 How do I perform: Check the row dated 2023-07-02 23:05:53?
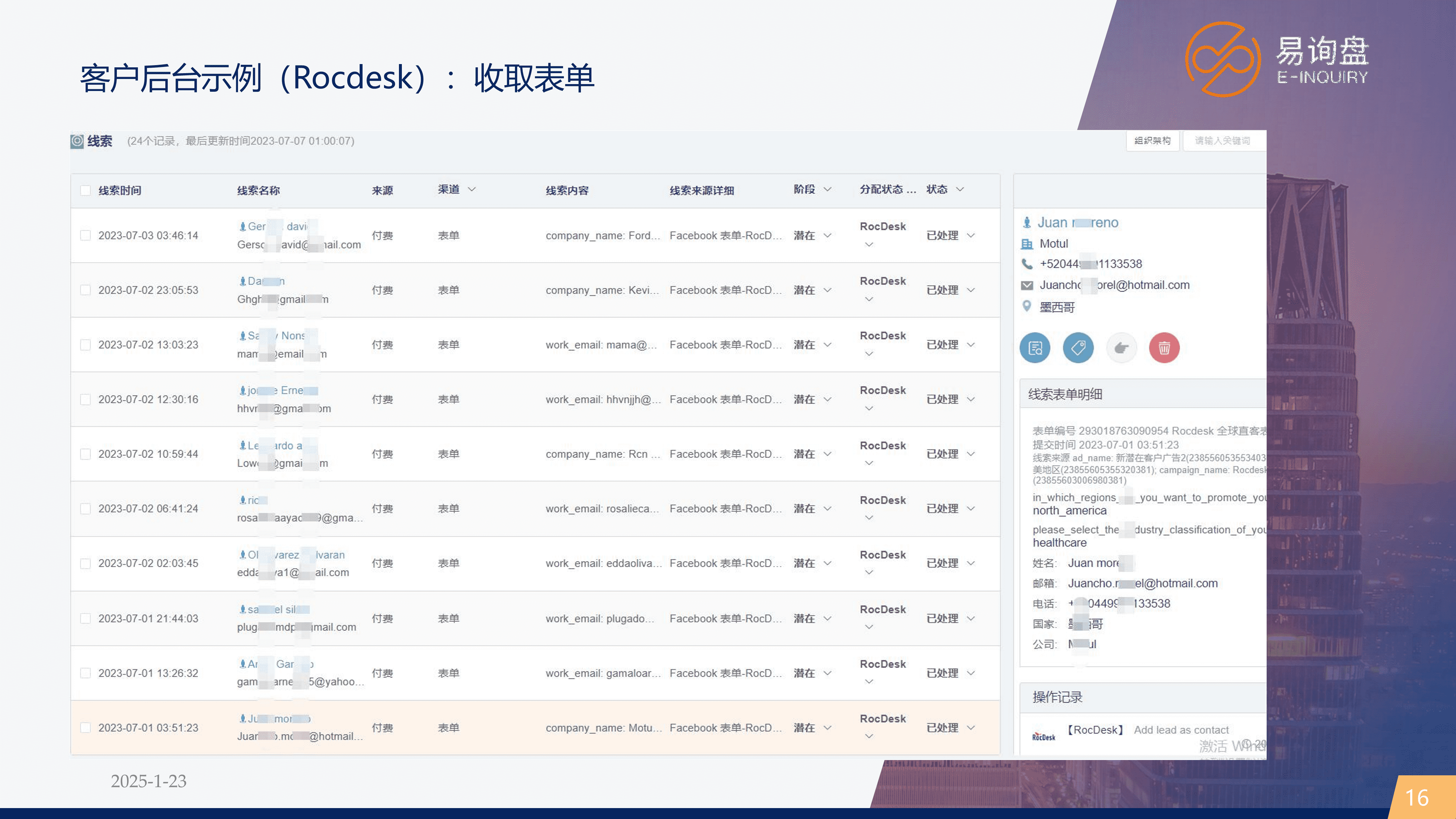pos(85,290)
